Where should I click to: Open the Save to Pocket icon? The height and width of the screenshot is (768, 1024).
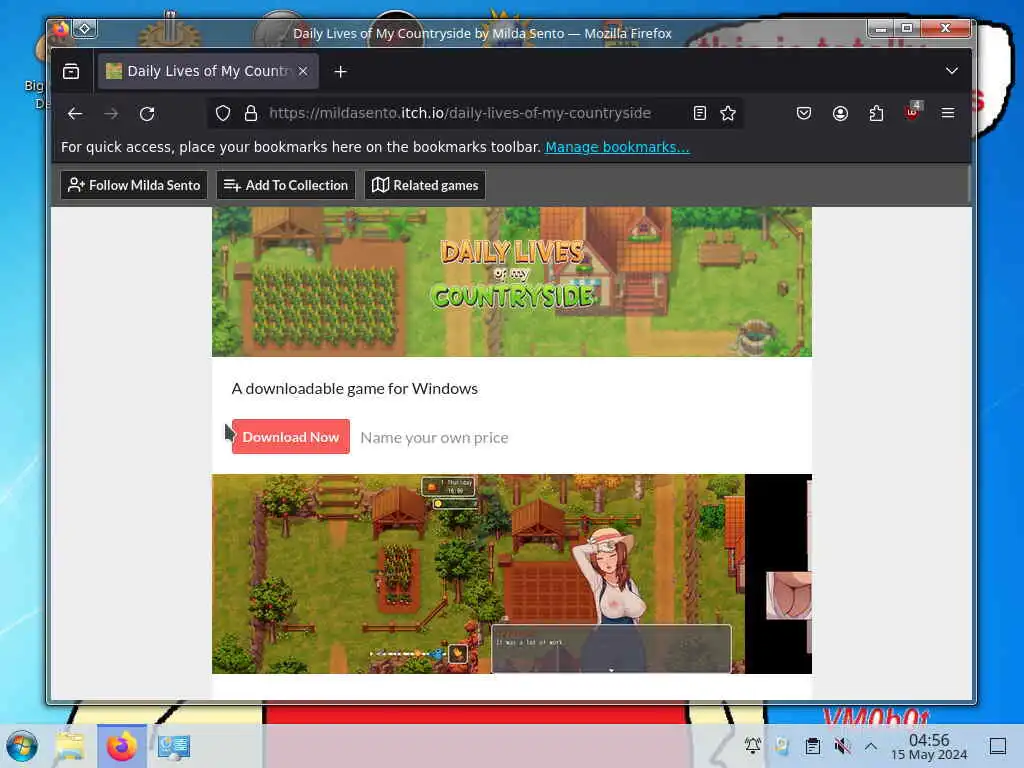pos(804,114)
